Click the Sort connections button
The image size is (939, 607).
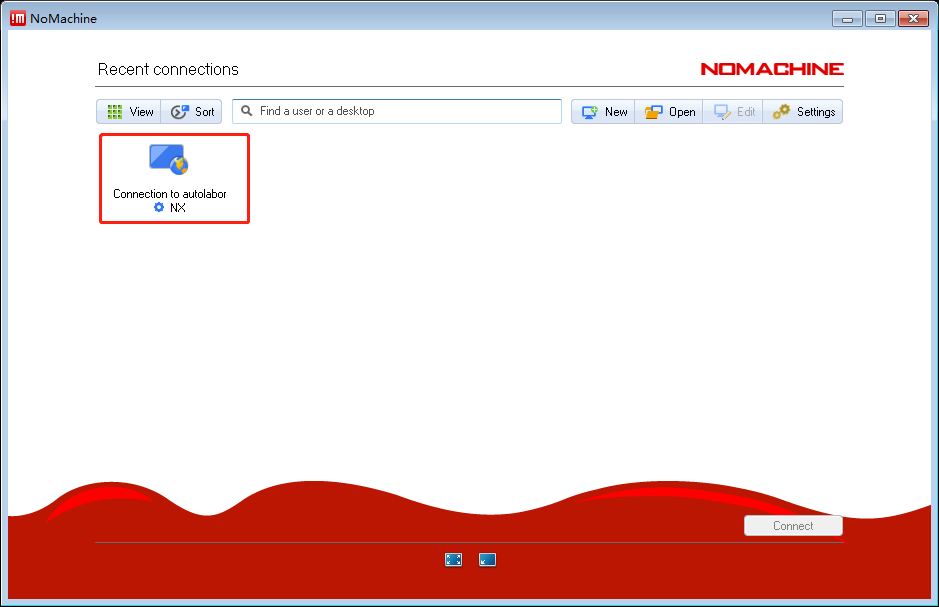192,112
